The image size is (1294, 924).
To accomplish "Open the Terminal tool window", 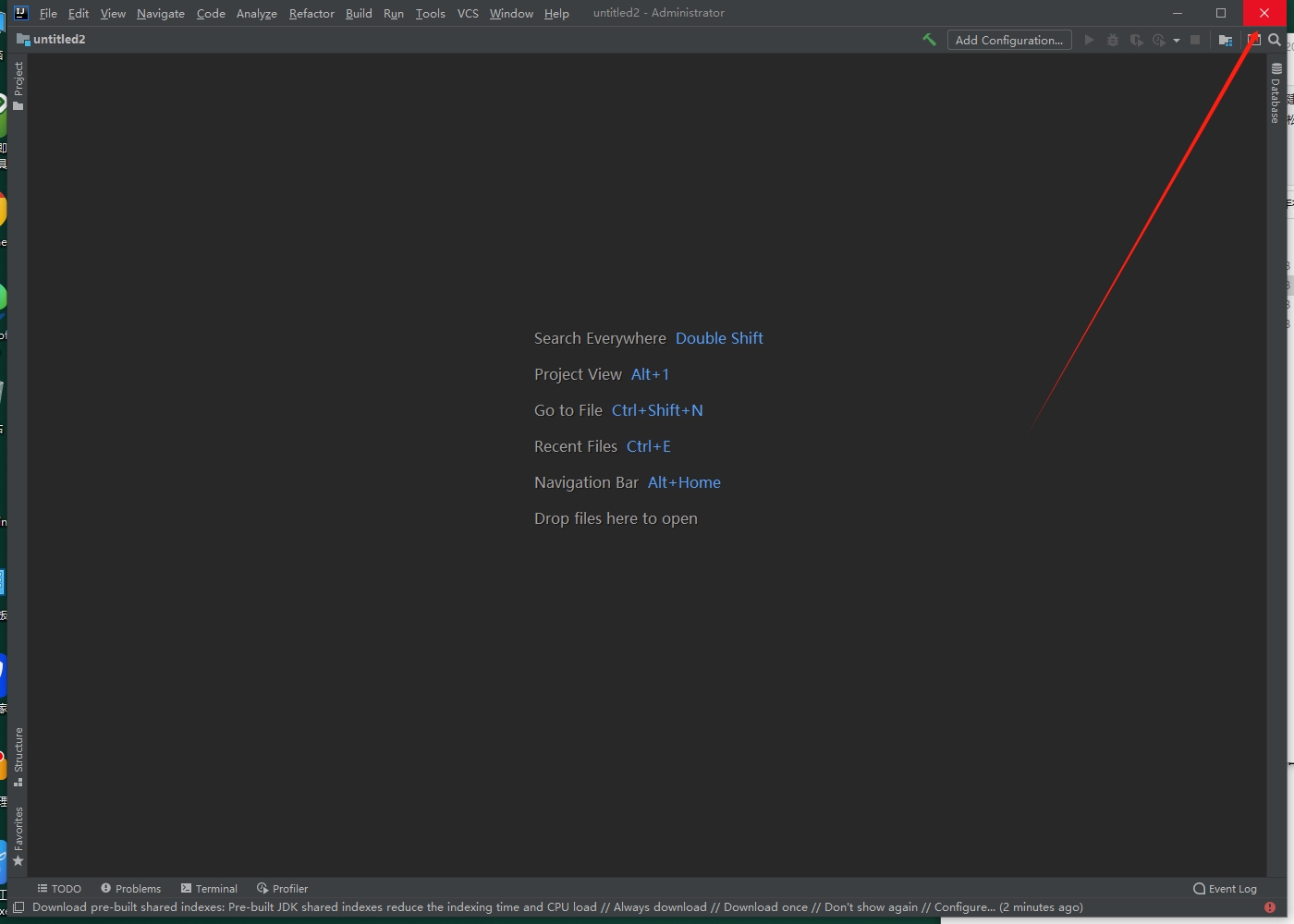I will coord(210,888).
